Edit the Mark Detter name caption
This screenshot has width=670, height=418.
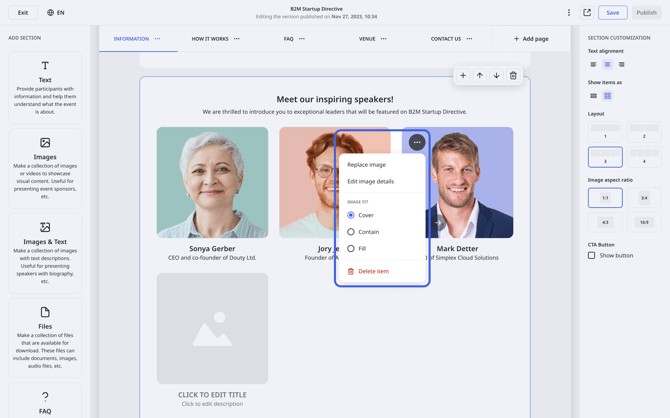click(457, 248)
